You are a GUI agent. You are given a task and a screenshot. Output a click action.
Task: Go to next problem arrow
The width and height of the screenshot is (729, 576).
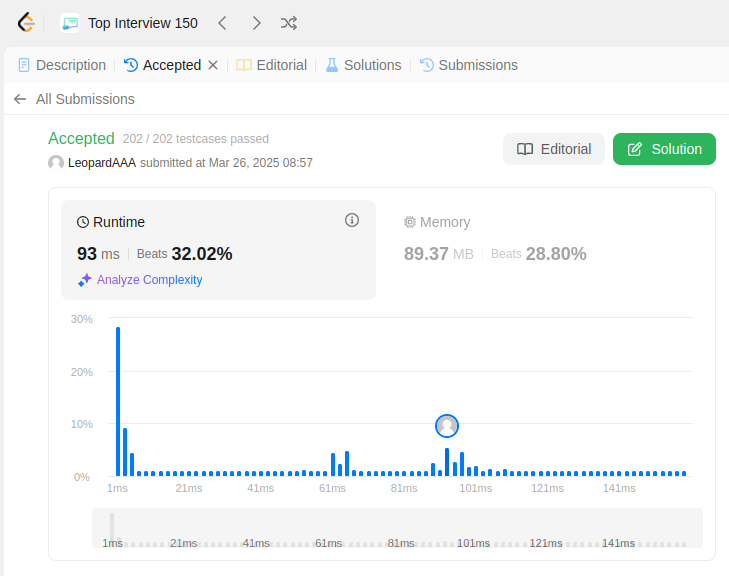click(x=256, y=23)
